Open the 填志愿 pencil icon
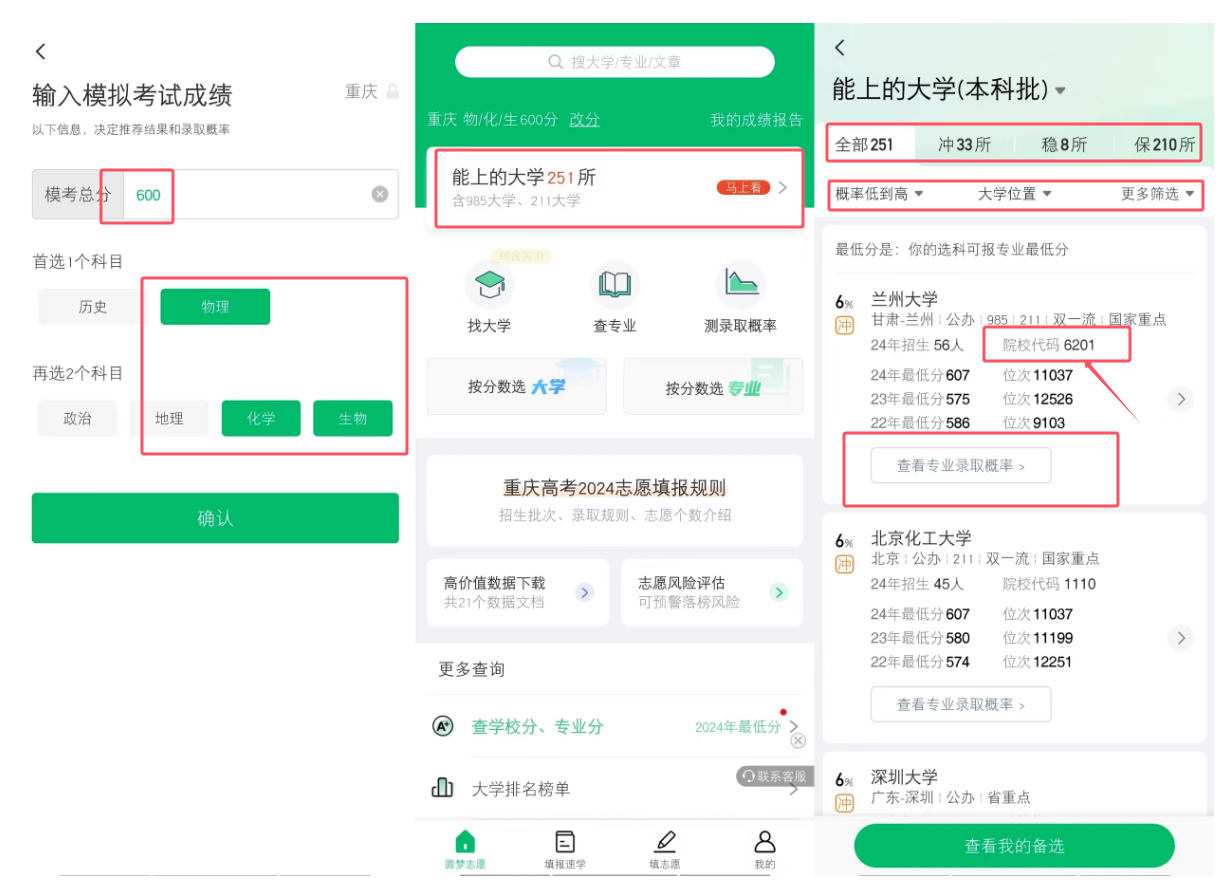The image size is (1228, 880). click(x=665, y=842)
